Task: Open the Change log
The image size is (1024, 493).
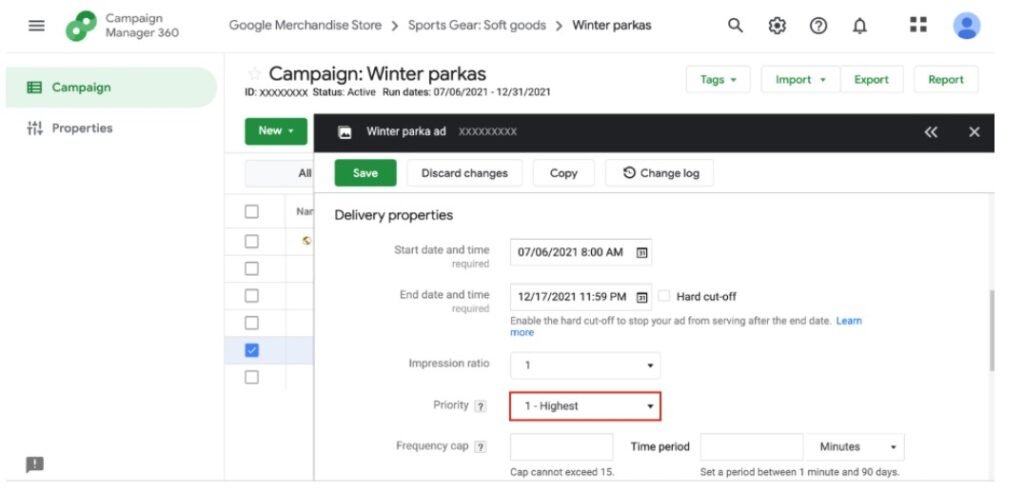Action: coord(660,173)
